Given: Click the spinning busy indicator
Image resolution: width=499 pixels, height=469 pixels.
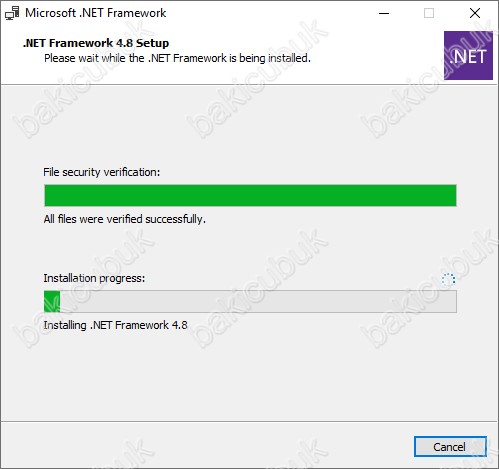Looking at the screenshot, I should click(x=448, y=280).
